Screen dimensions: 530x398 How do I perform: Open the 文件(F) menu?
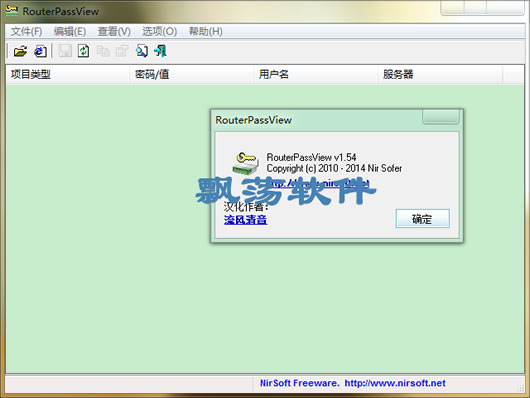(x=26, y=31)
